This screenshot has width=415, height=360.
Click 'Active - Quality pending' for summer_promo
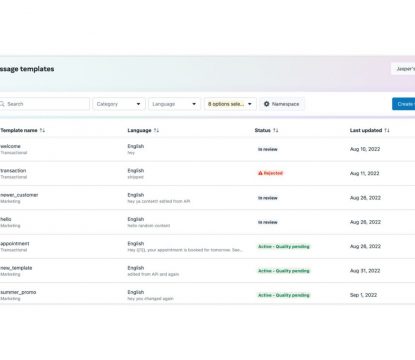[x=284, y=295]
